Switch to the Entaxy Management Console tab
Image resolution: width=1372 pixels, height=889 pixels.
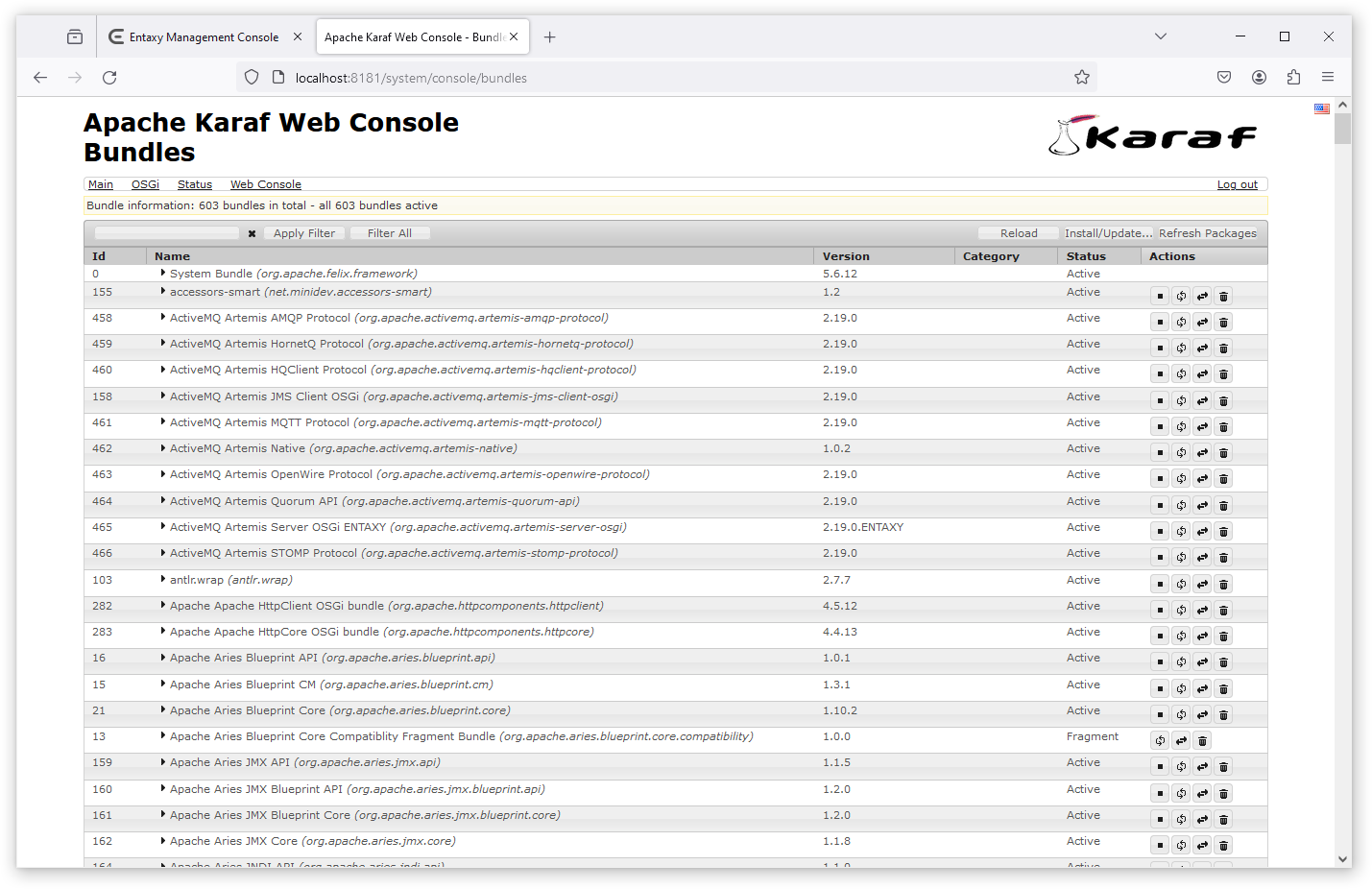point(204,36)
